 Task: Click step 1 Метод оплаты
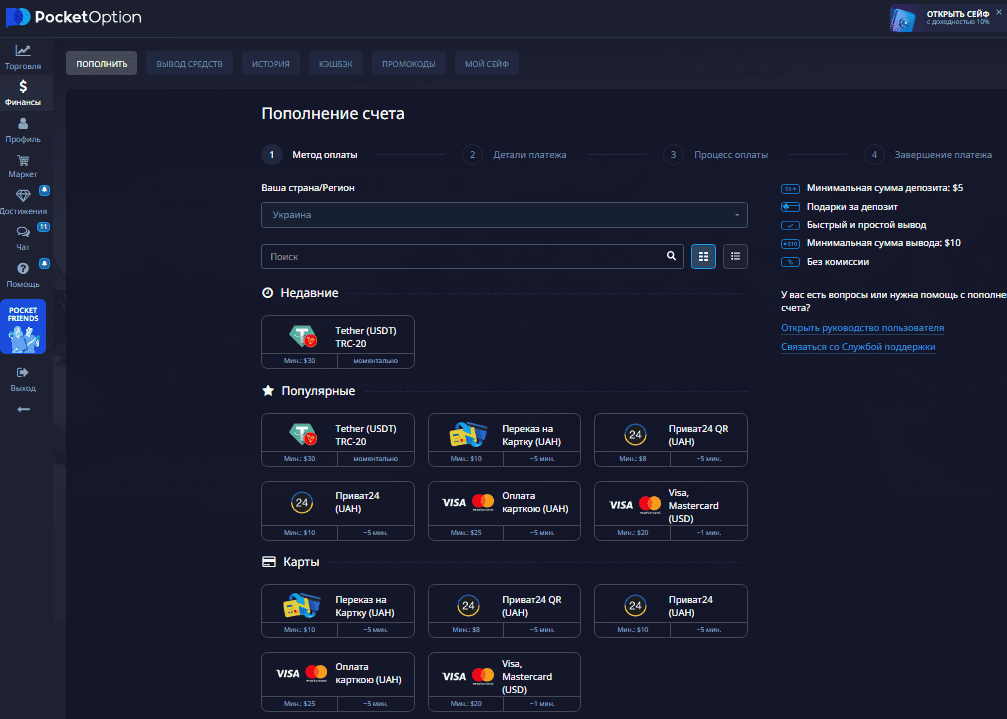pos(310,155)
